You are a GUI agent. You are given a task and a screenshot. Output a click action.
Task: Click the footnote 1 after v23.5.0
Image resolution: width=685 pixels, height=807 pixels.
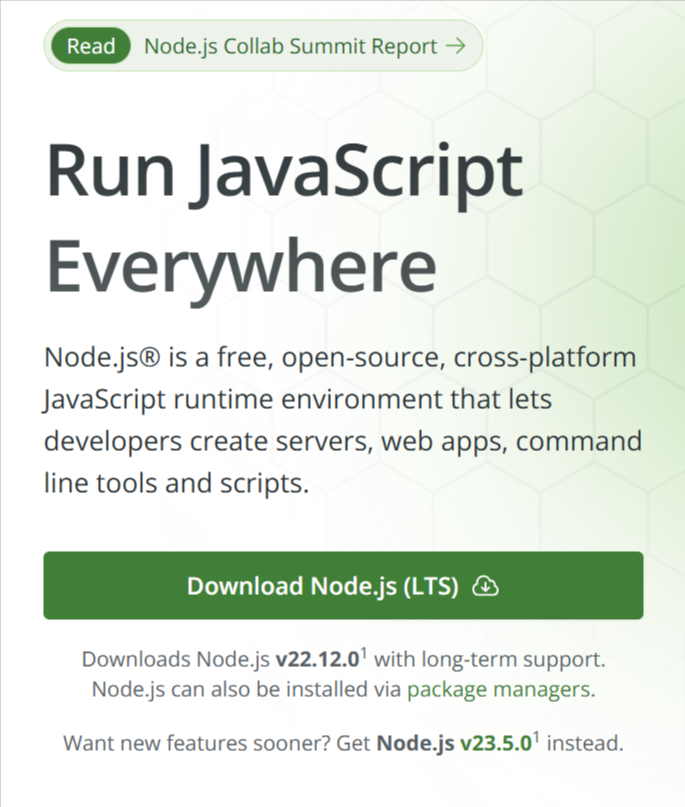click(x=536, y=738)
